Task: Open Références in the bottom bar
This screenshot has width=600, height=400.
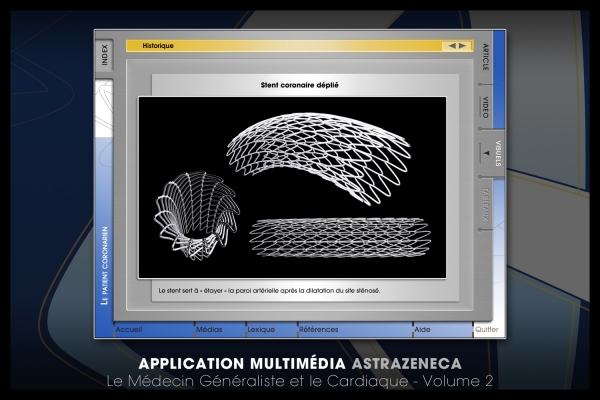Action: click(x=318, y=329)
